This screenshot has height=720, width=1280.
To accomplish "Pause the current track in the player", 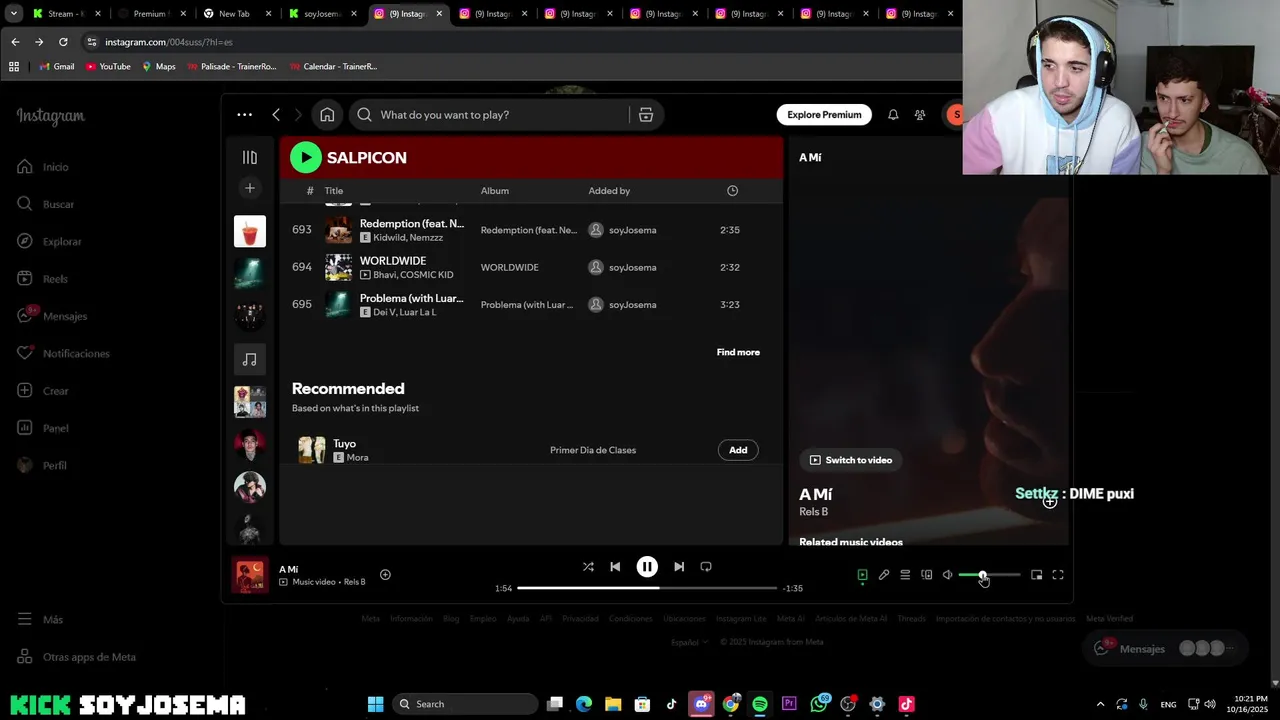I will coord(647,567).
